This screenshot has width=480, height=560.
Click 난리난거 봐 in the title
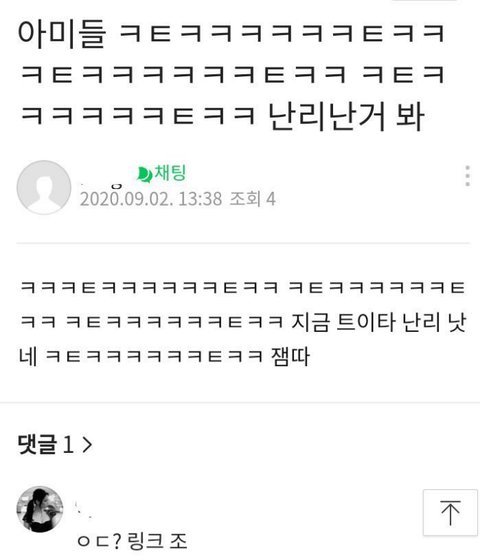click(346, 116)
